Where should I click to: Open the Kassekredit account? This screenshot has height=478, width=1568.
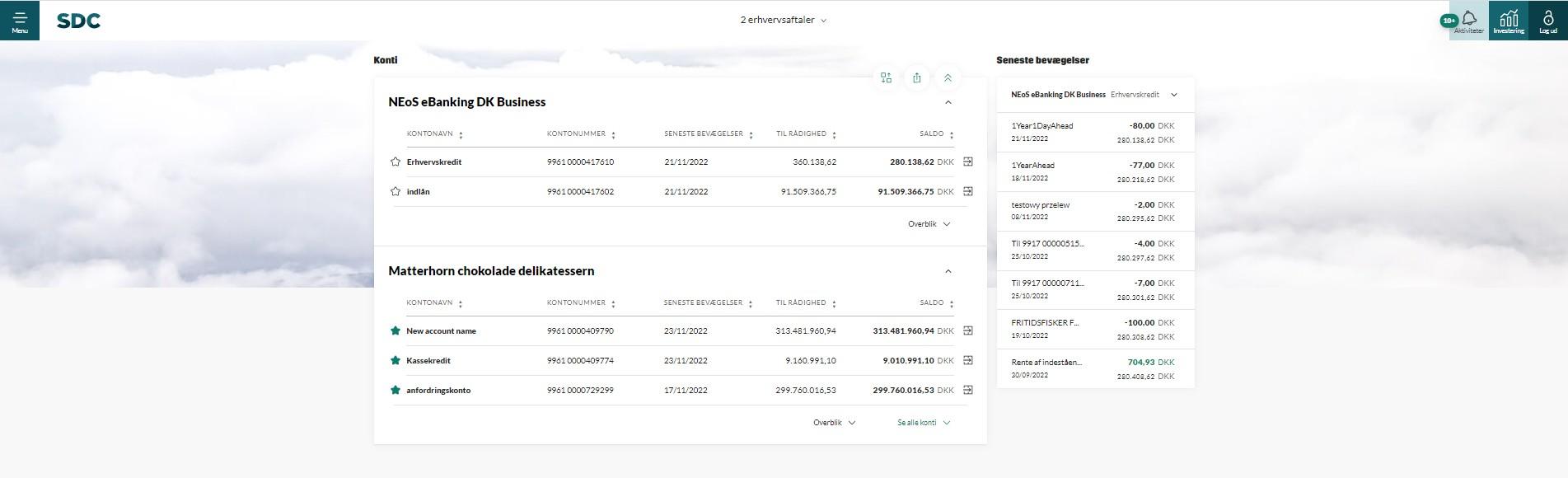coord(428,360)
